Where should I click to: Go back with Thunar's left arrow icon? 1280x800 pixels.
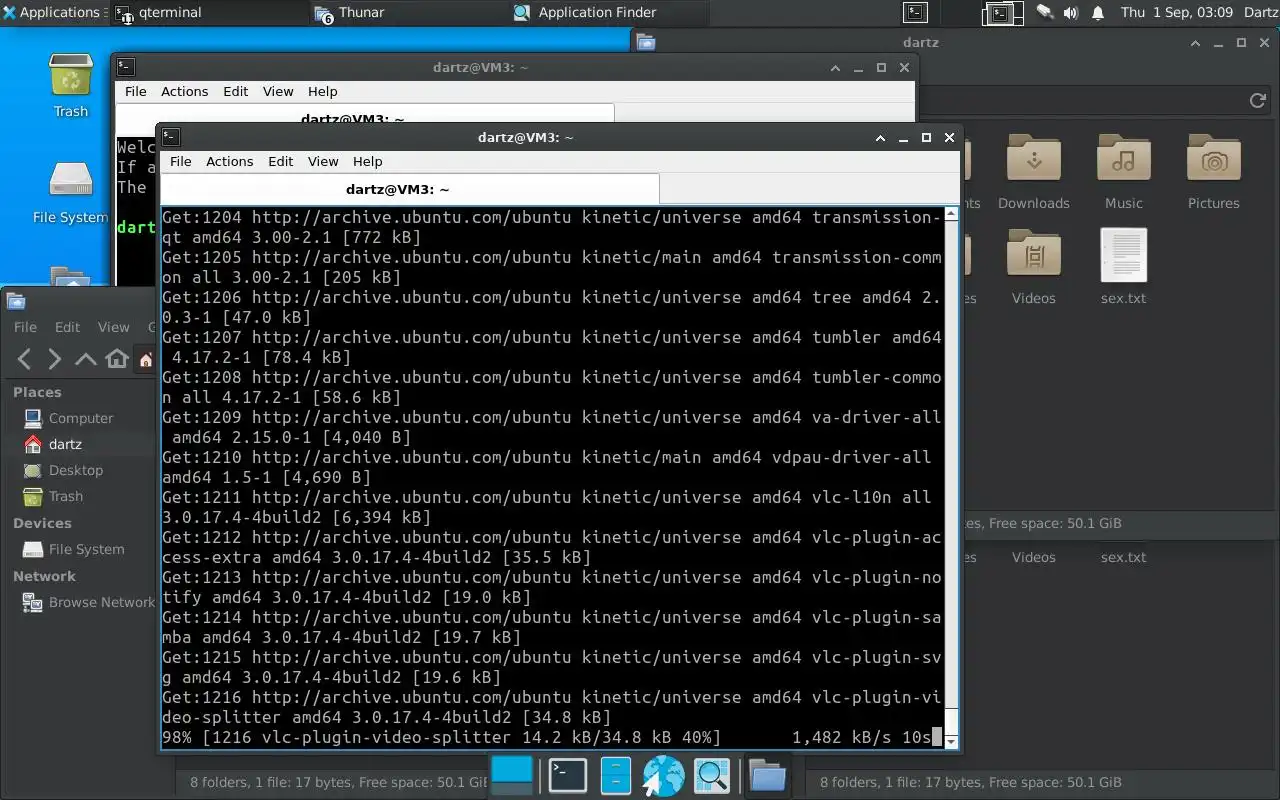point(25,359)
